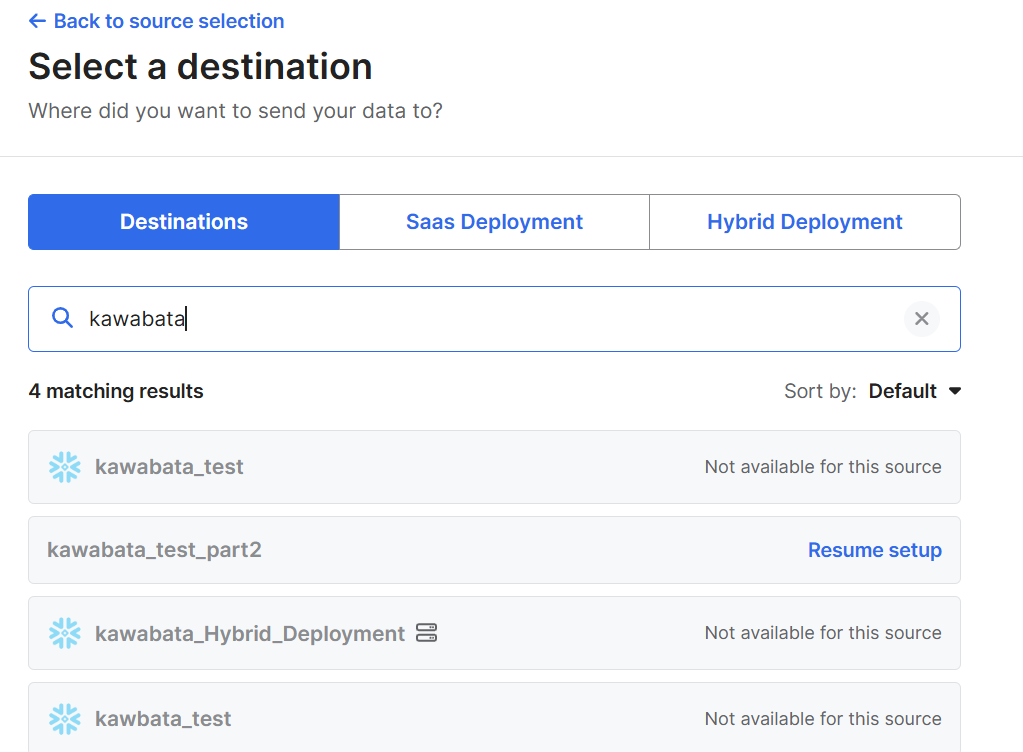Choose the kawbata_test destination name

click(x=163, y=719)
